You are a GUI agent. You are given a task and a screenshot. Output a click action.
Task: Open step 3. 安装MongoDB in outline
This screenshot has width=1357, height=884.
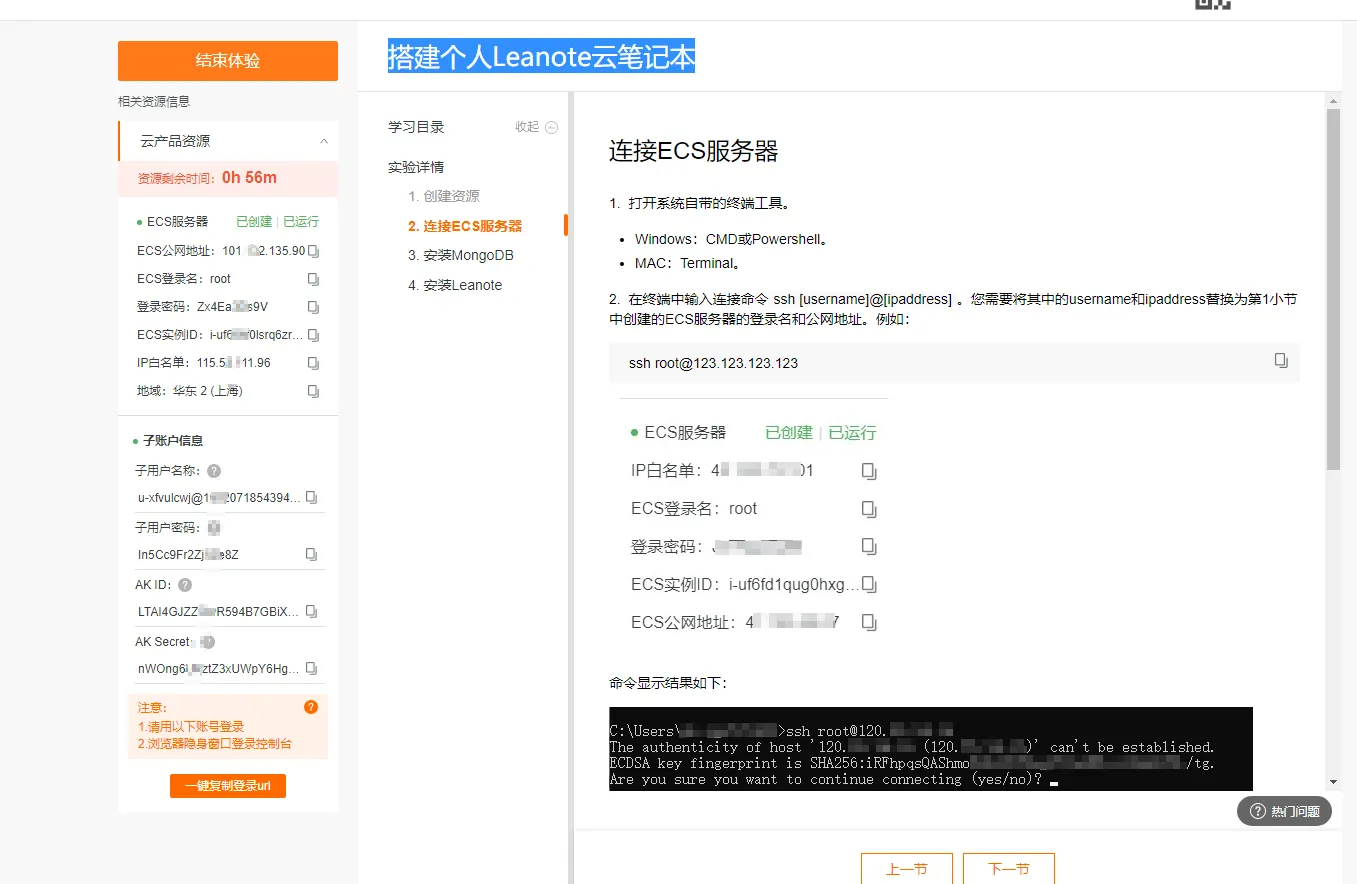[x=461, y=255]
